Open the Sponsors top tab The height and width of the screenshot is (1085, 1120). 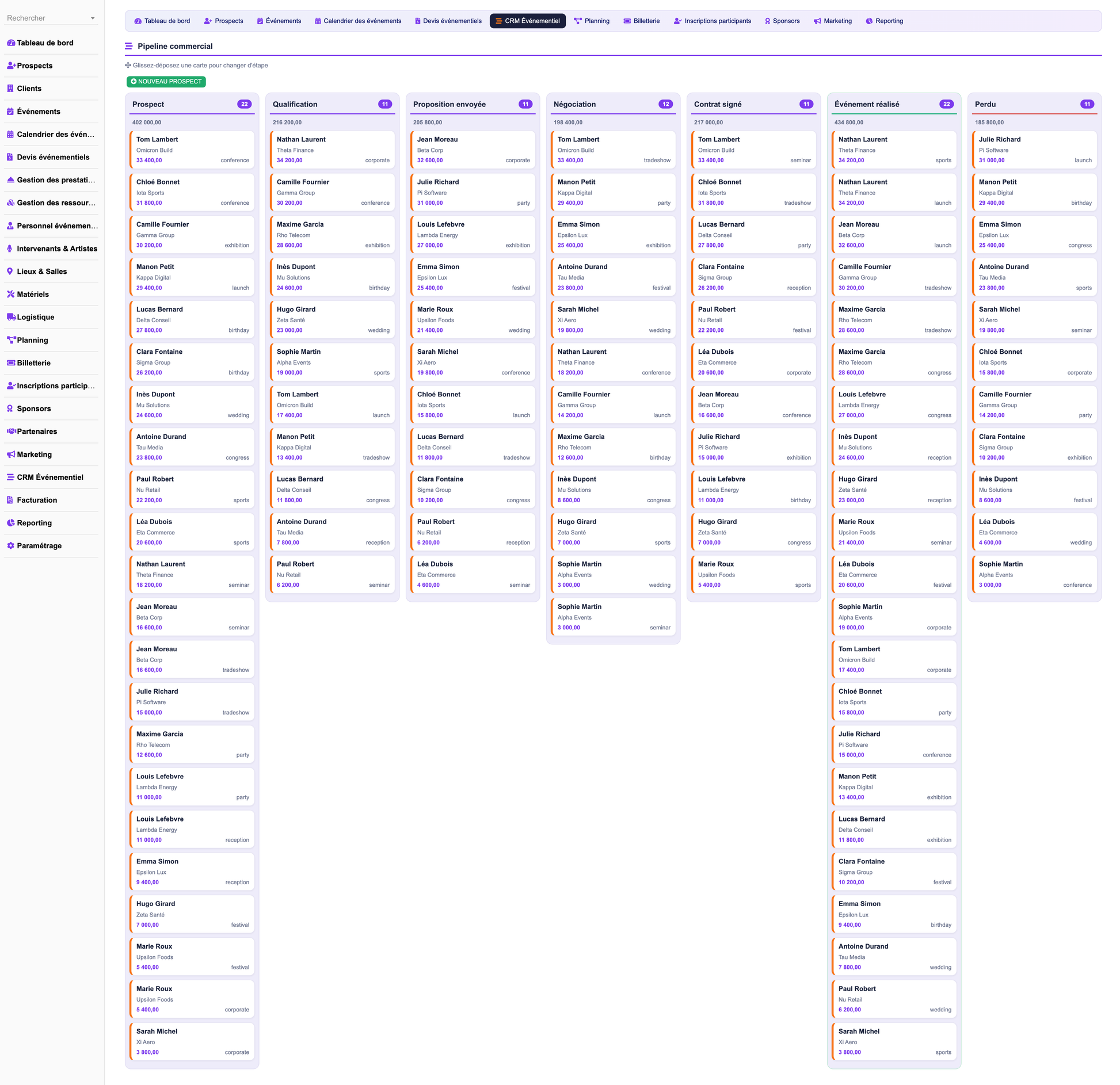click(x=782, y=21)
